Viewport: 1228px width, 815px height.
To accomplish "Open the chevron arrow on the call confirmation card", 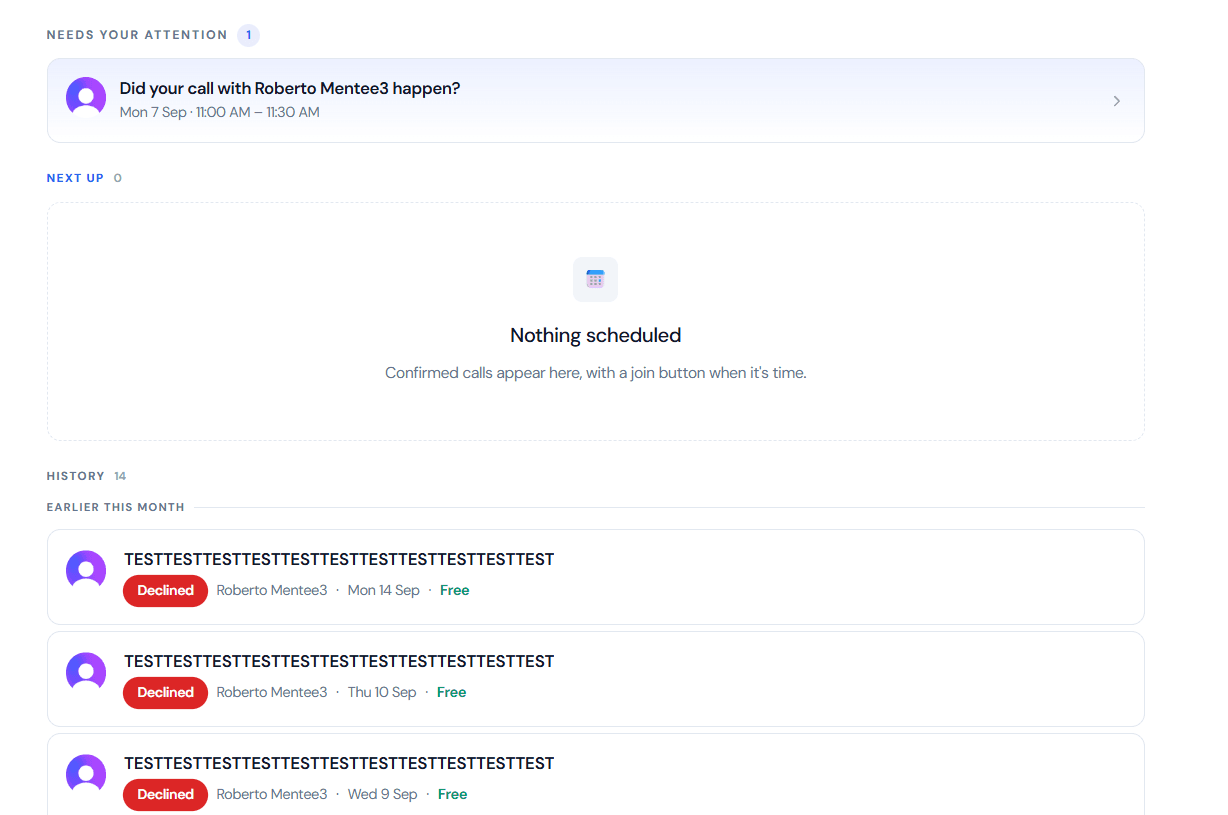I will (x=1117, y=101).
